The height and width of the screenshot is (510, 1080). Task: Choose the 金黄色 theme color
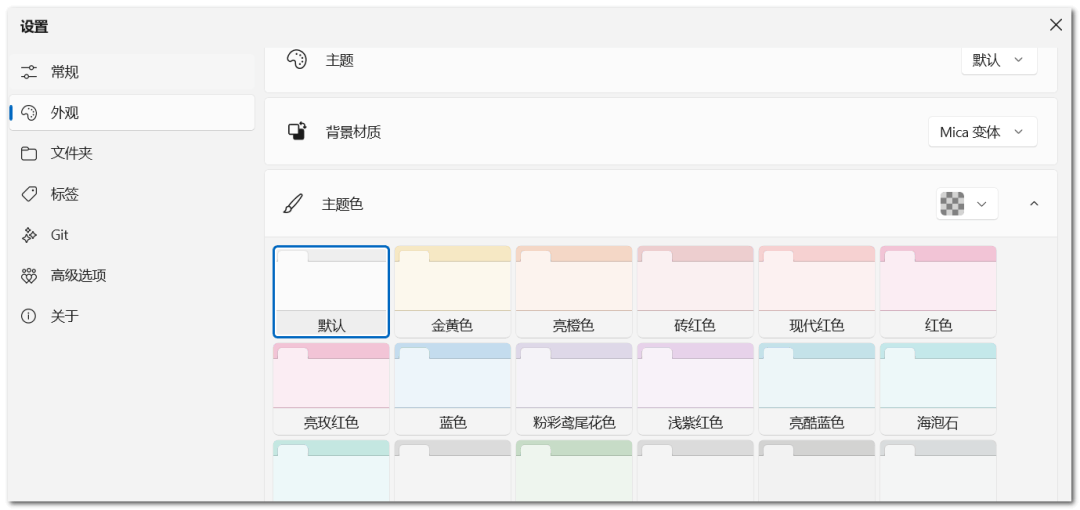[x=452, y=291]
